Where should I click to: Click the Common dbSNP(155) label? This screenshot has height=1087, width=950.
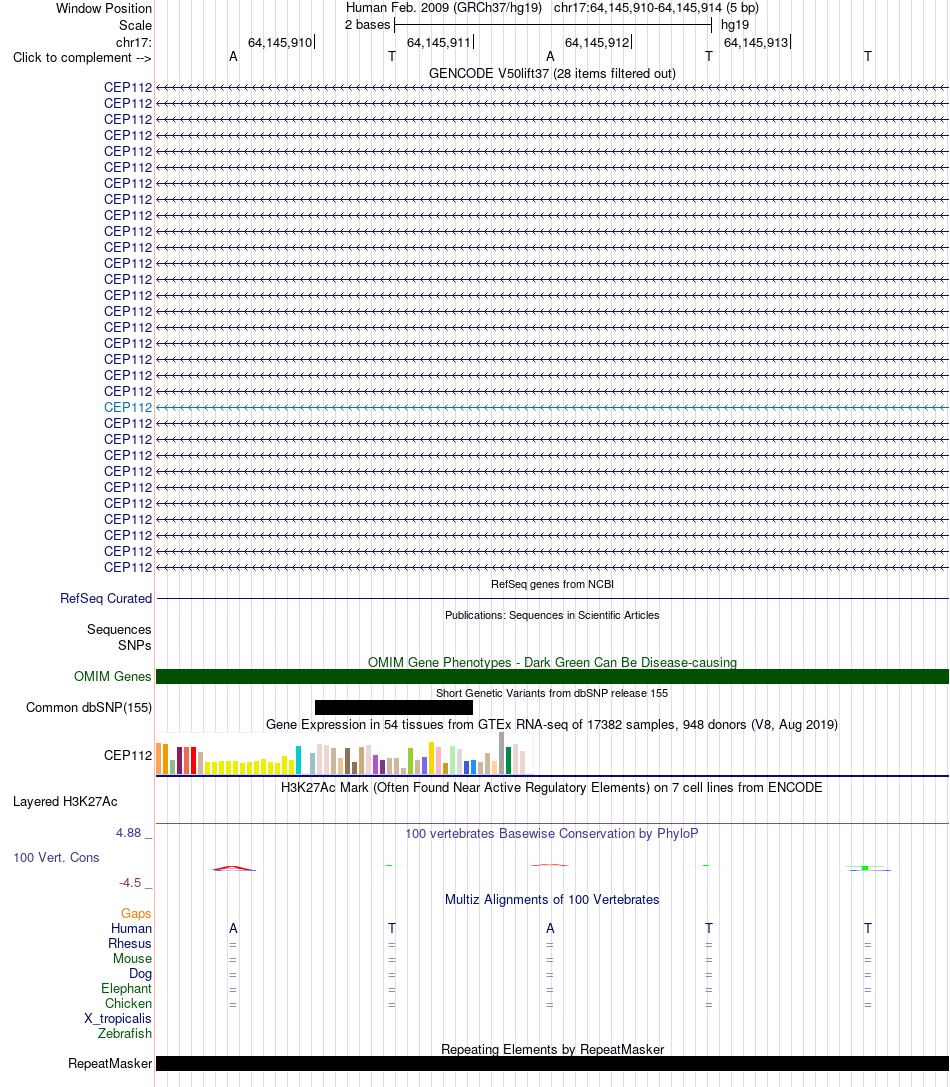tap(89, 708)
